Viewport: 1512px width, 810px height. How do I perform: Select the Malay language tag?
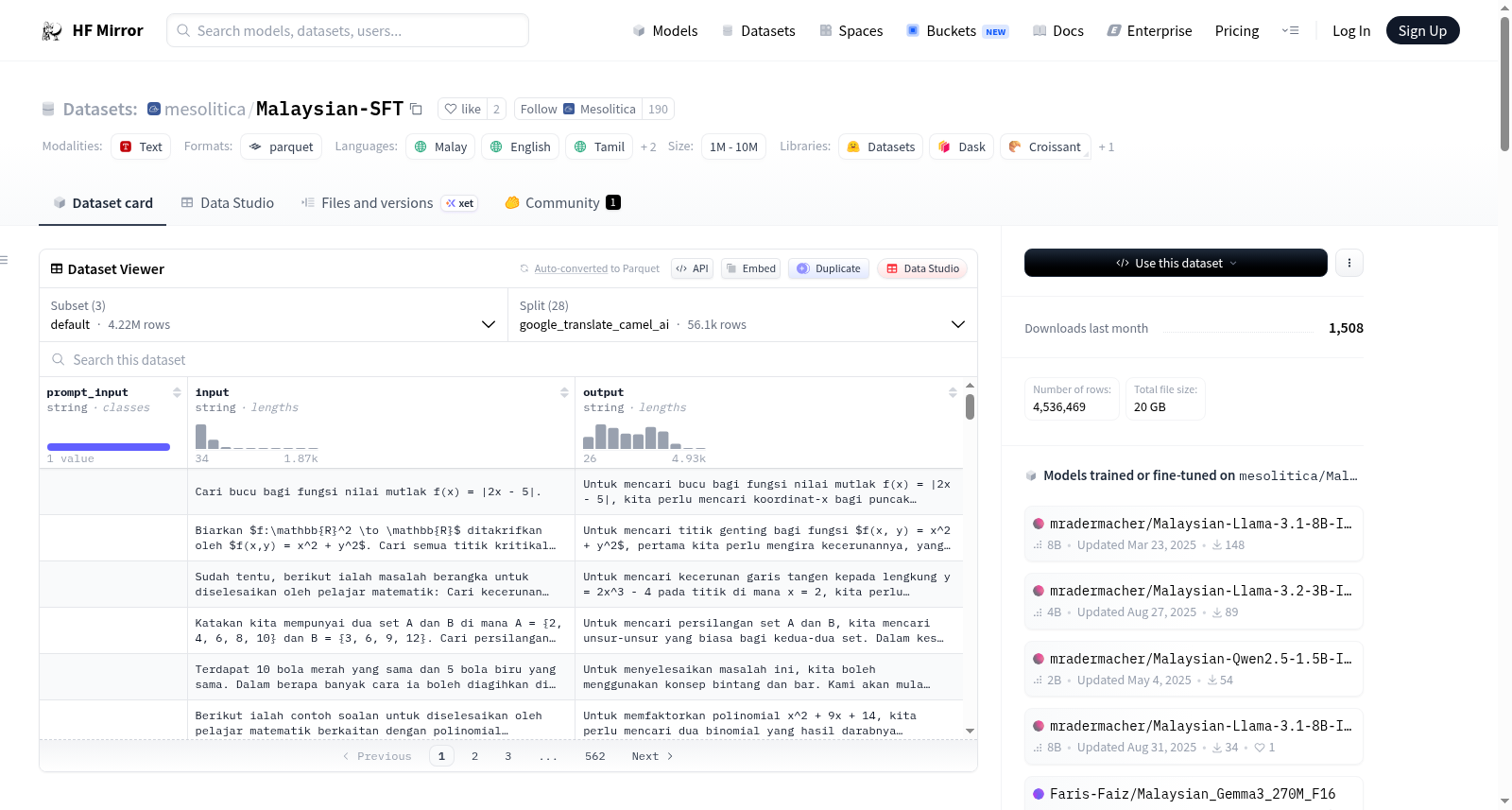[x=440, y=146]
